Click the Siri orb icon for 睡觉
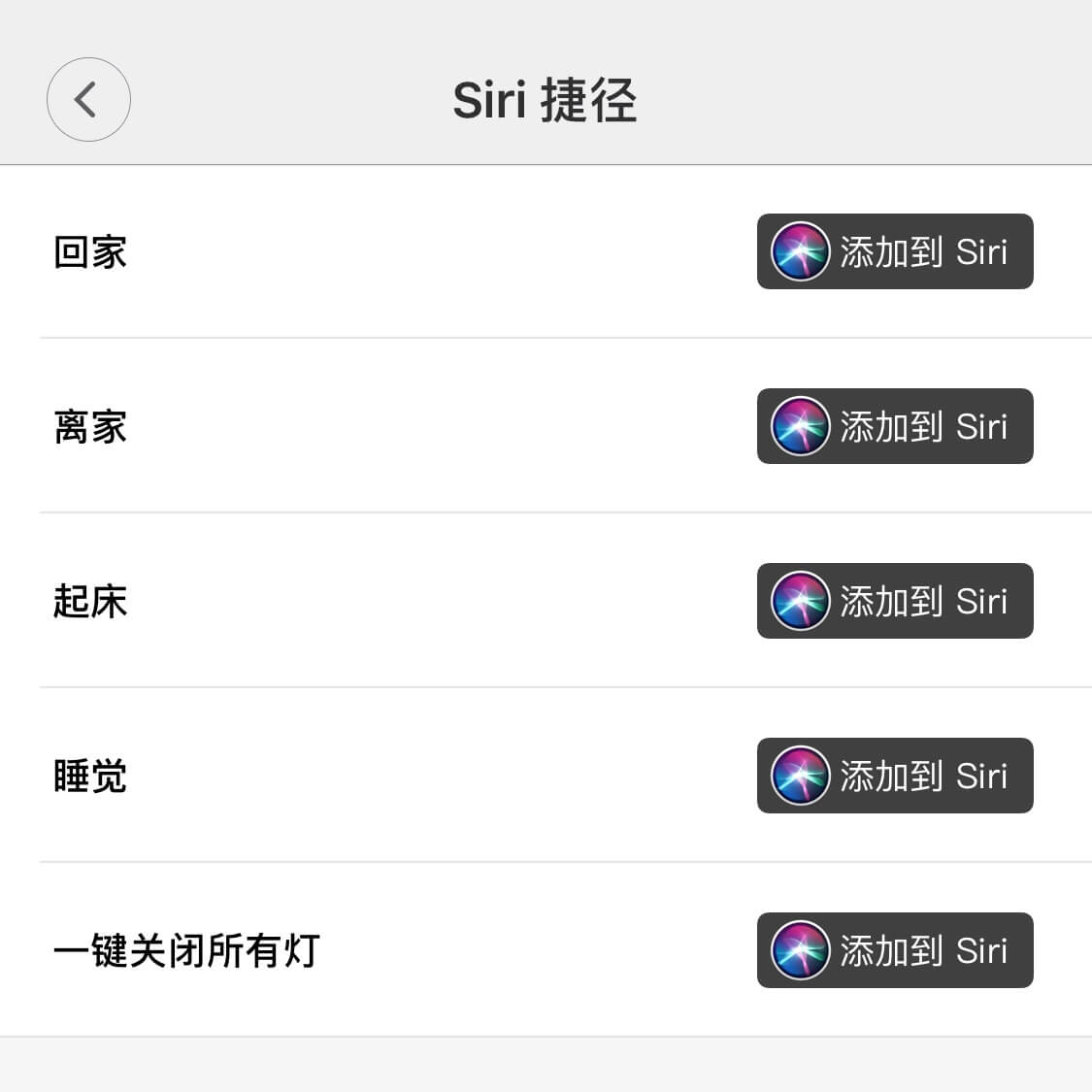The height and width of the screenshot is (1092, 1092). coord(800,776)
